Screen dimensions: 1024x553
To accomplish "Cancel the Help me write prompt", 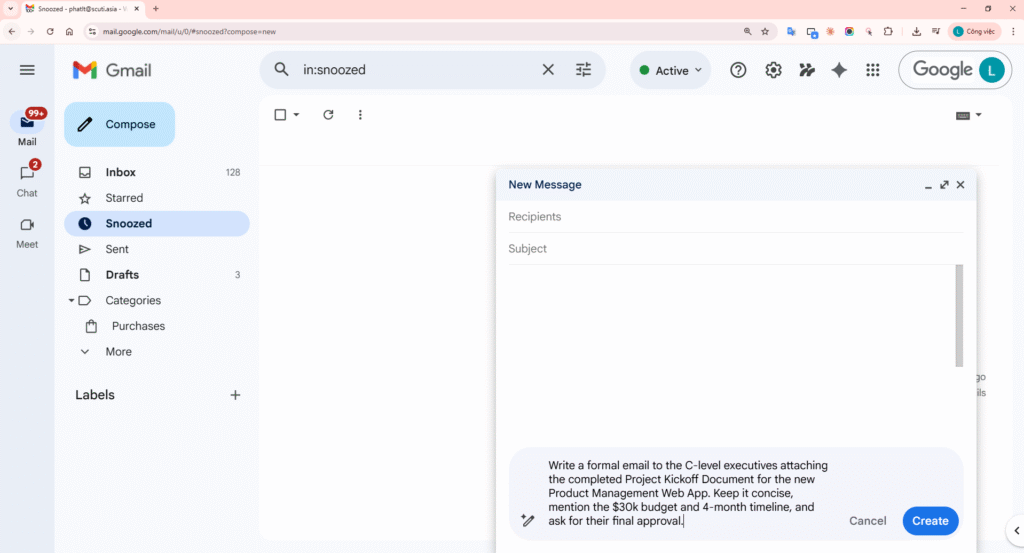I will coord(867,521).
